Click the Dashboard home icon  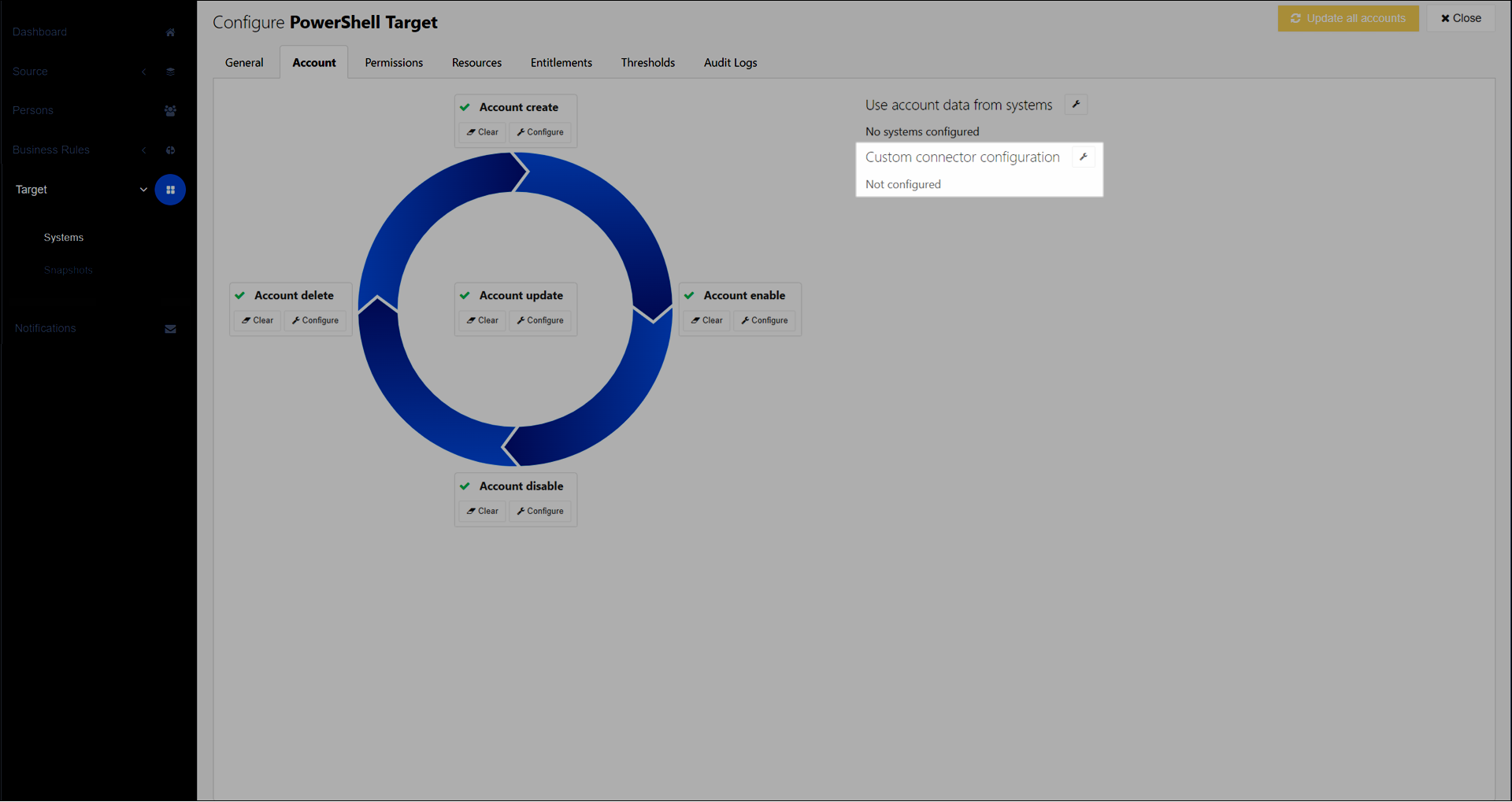tap(170, 32)
